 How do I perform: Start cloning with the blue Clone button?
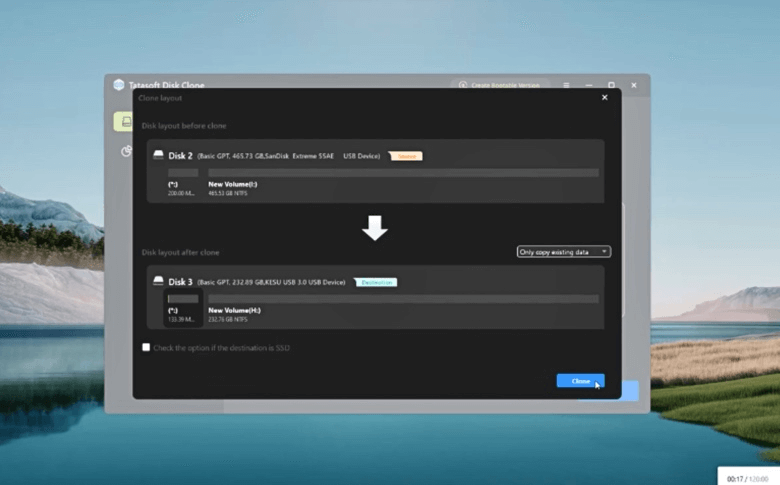coord(581,381)
